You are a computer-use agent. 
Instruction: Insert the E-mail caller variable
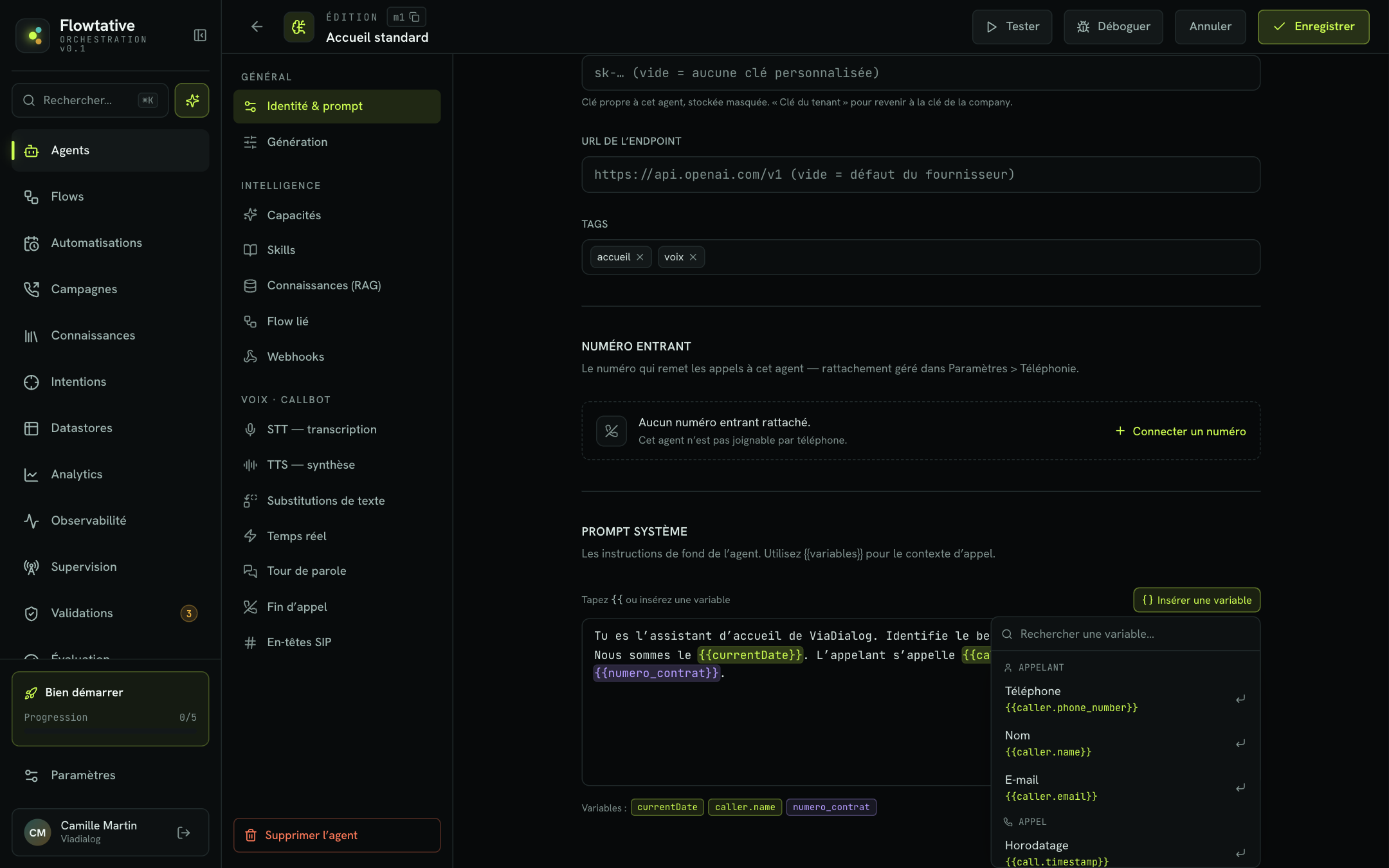tap(1125, 788)
